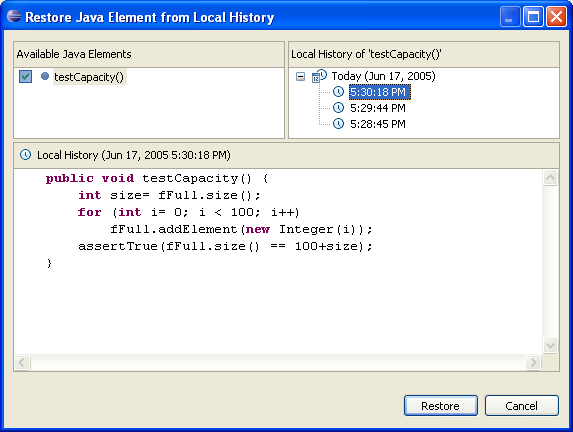Click the clock icon beside 5:30:18 PM
573x432 pixels.
pyautogui.click(x=338, y=91)
